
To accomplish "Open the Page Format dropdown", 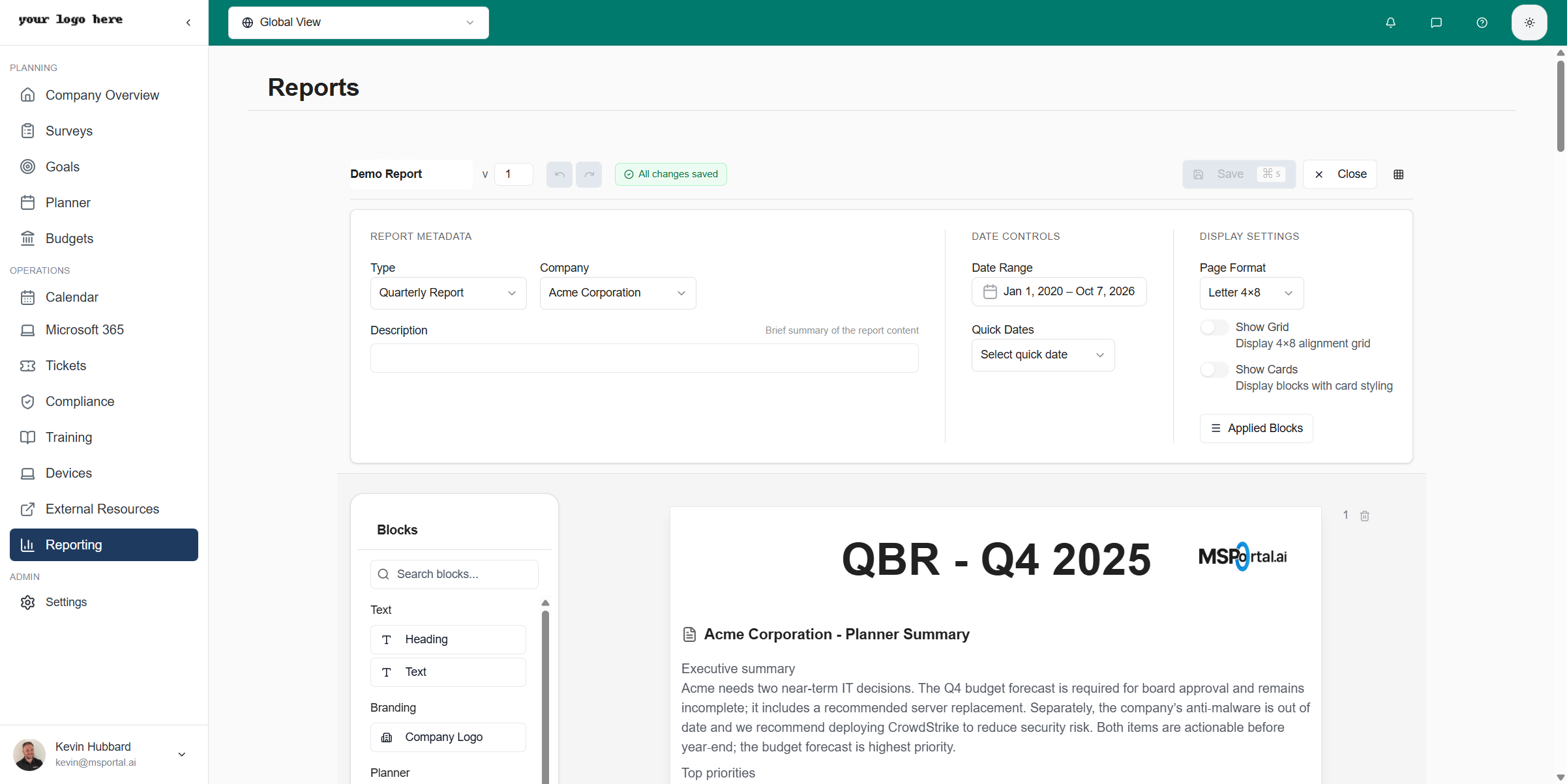I will click(1250, 293).
